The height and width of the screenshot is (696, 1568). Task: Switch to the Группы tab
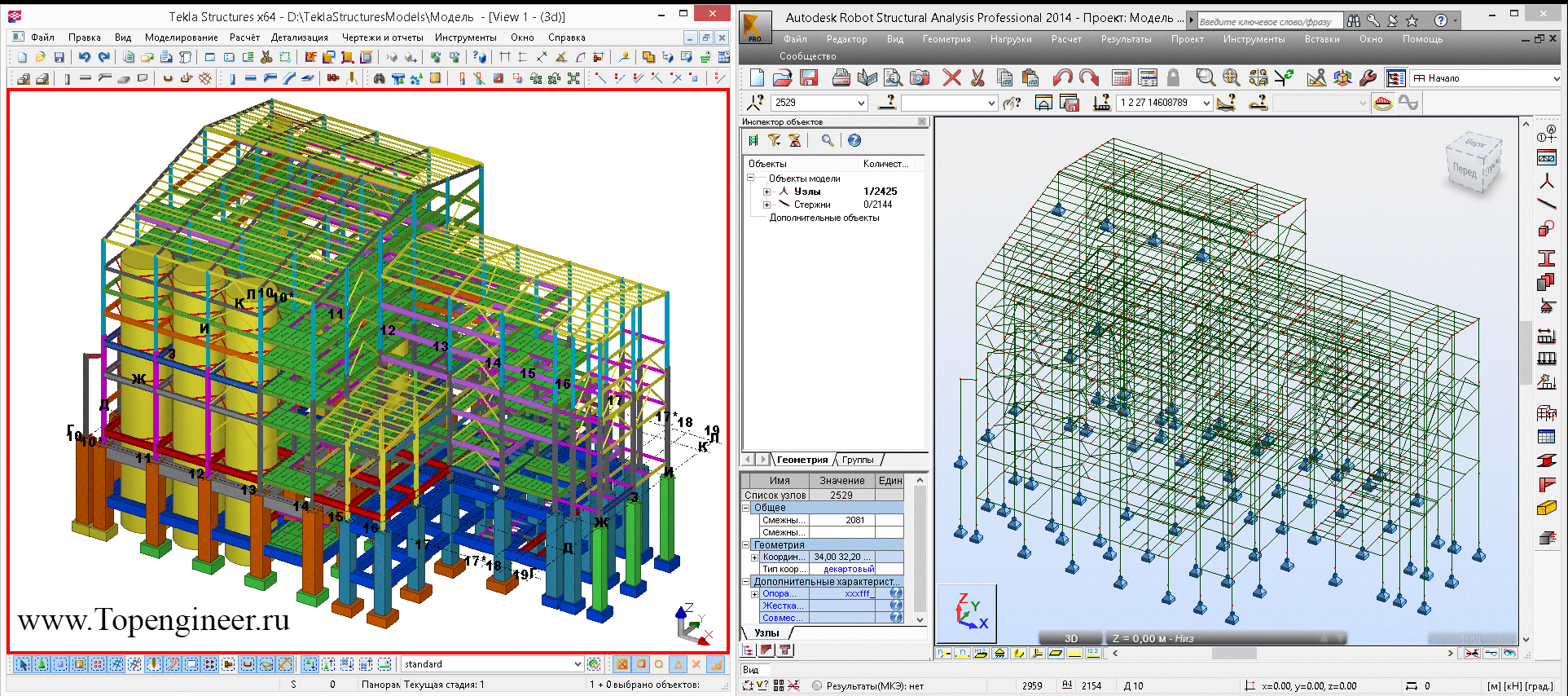click(x=857, y=460)
